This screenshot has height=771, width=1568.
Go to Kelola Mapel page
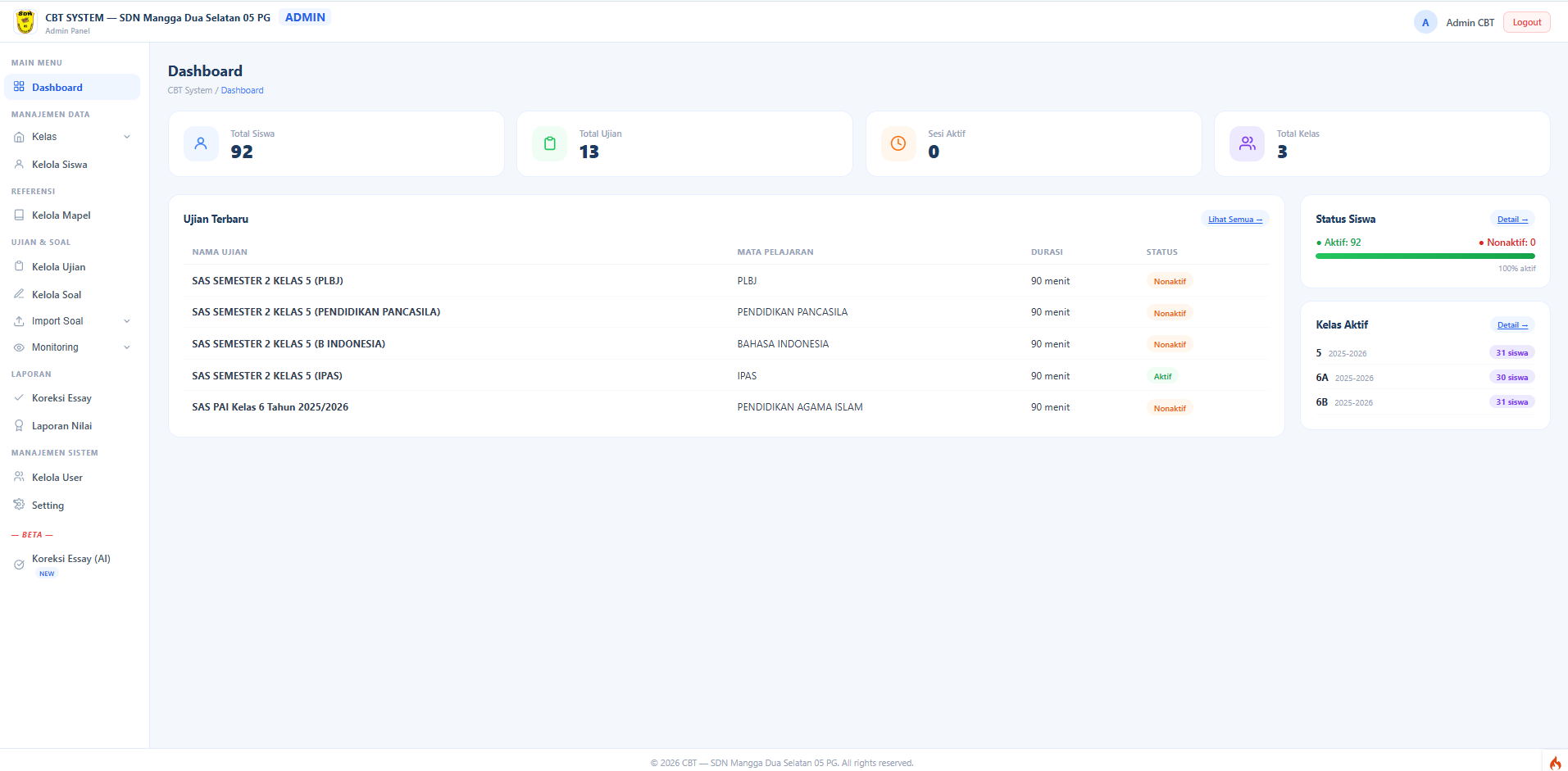(x=72, y=215)
